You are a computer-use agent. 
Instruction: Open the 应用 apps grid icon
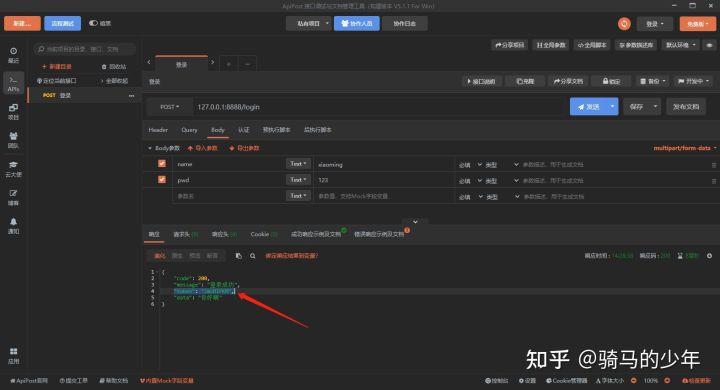[13, 356]
